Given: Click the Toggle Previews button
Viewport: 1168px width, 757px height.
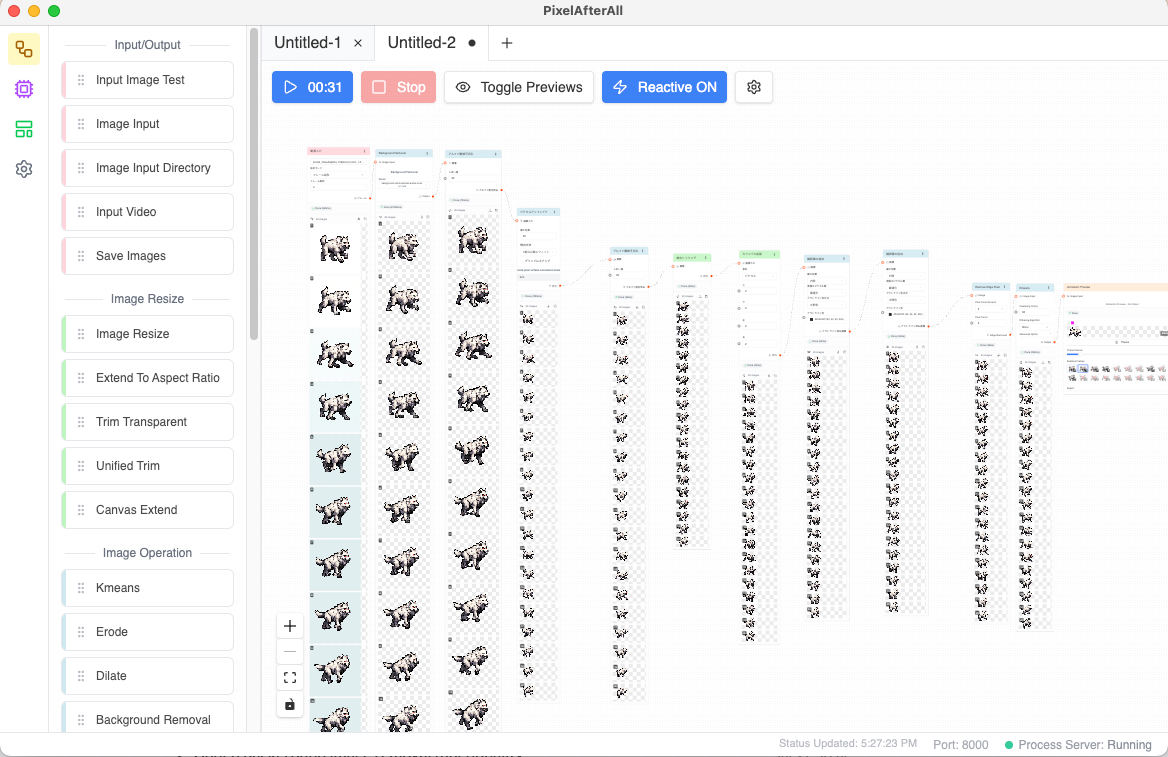Looking at the screenshot, I should click(x=519, y=87).
